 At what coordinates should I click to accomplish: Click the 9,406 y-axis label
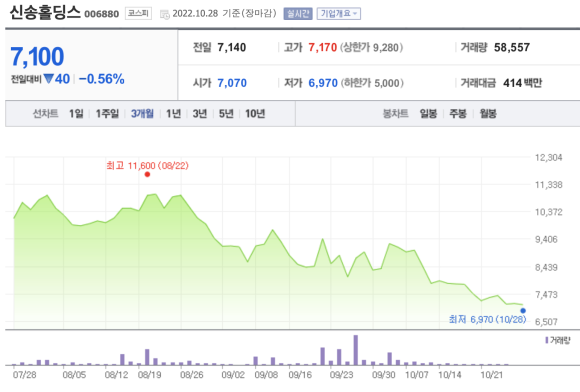(546, 239)
